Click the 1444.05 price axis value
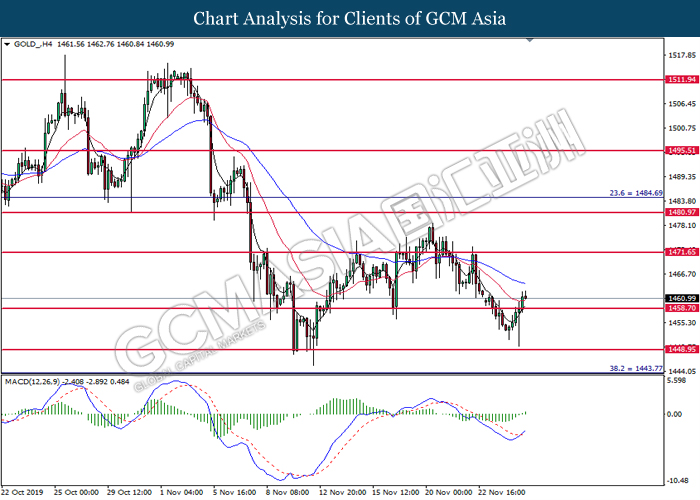The height and width of the screenshot is (500, 700). (x=682, y=371)
